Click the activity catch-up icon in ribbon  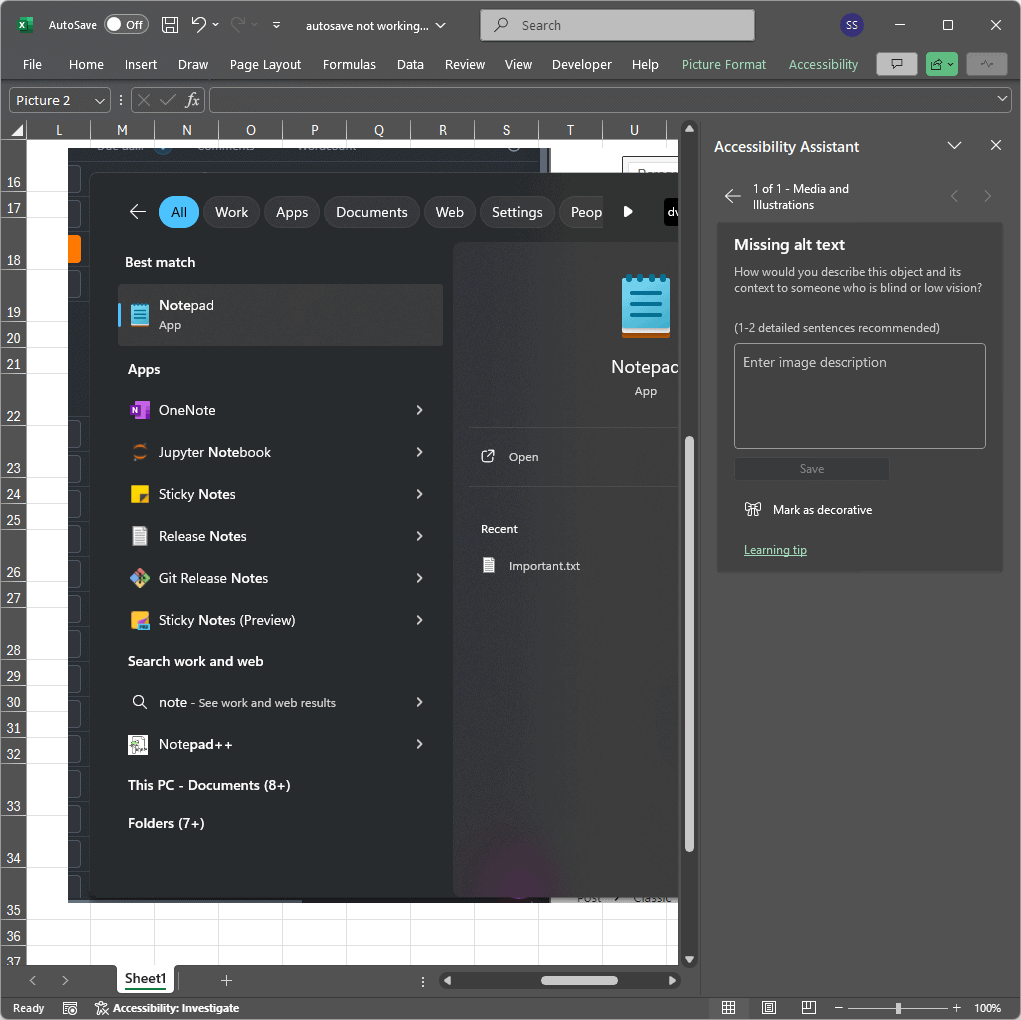pos(986,64)
